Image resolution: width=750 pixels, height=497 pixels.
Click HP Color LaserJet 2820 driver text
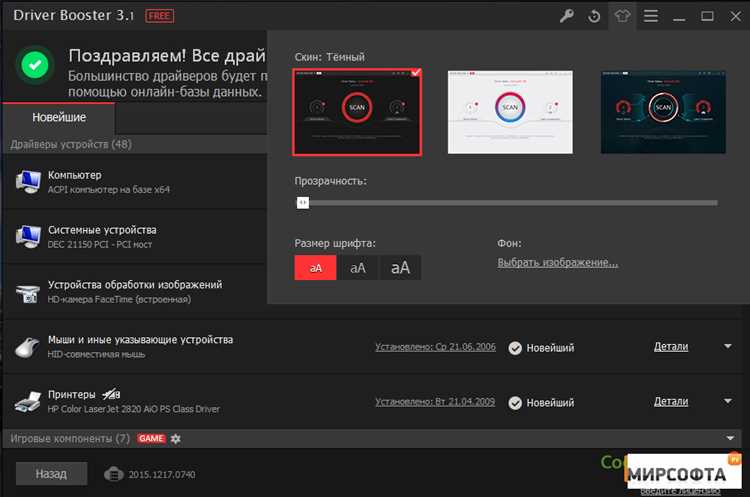click(x=133, y=409)
